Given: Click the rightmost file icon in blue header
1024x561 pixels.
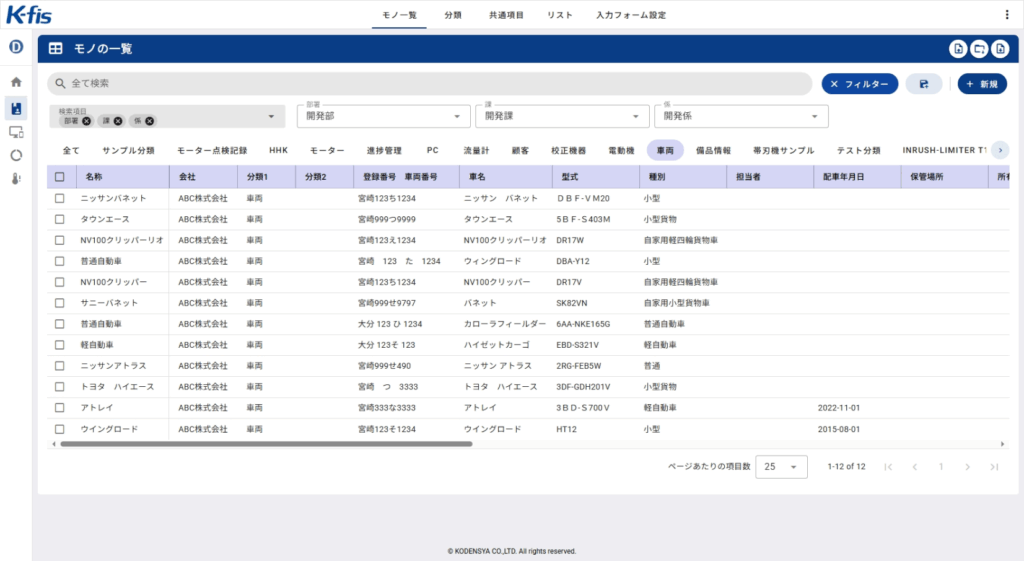Looking at the screenshot, I should [1000, 49].
